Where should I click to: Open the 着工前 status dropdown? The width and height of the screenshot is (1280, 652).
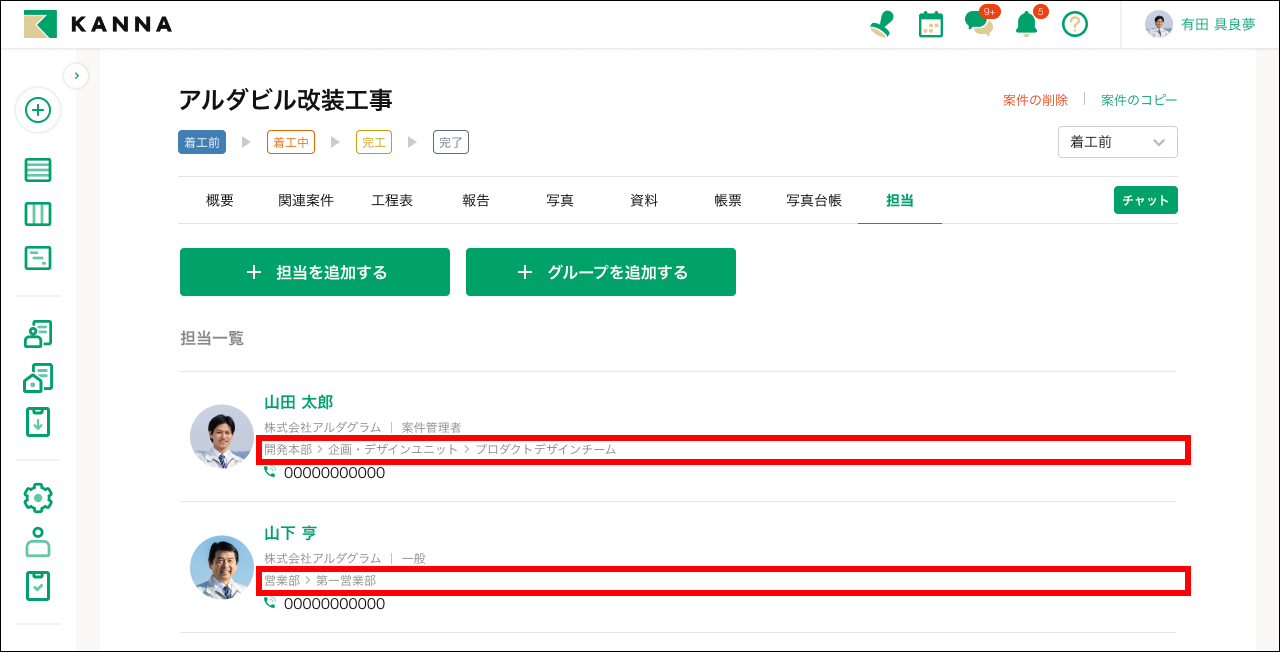(x=1117, y=142)
